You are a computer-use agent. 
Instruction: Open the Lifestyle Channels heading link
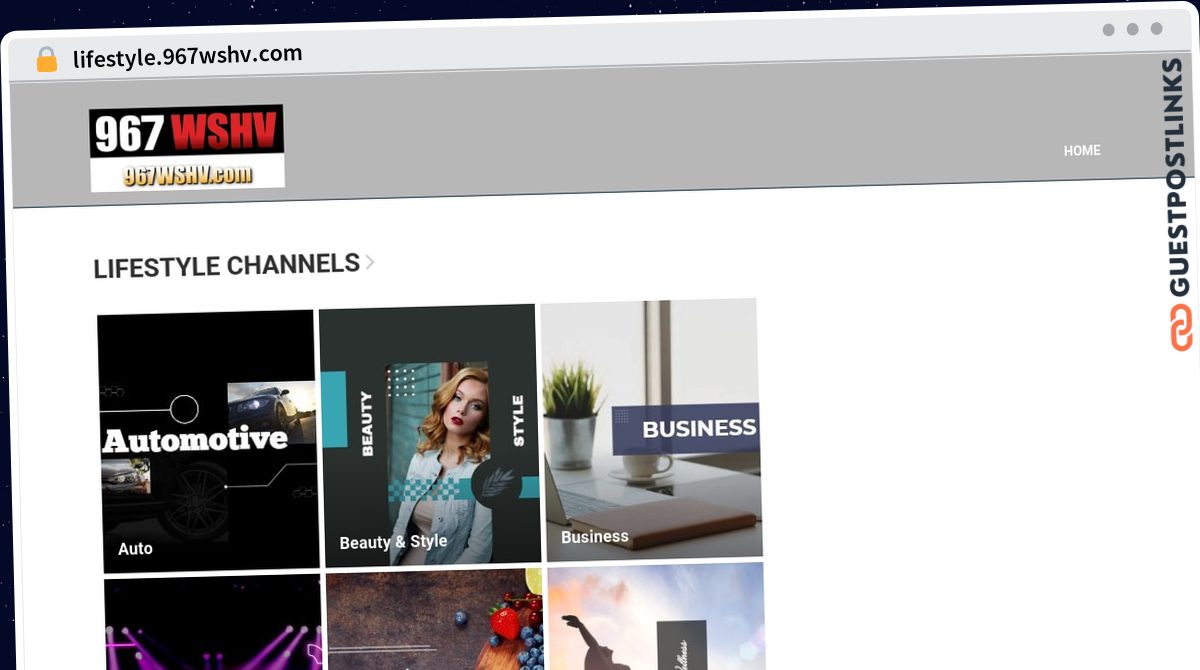[x=226, y=266]
